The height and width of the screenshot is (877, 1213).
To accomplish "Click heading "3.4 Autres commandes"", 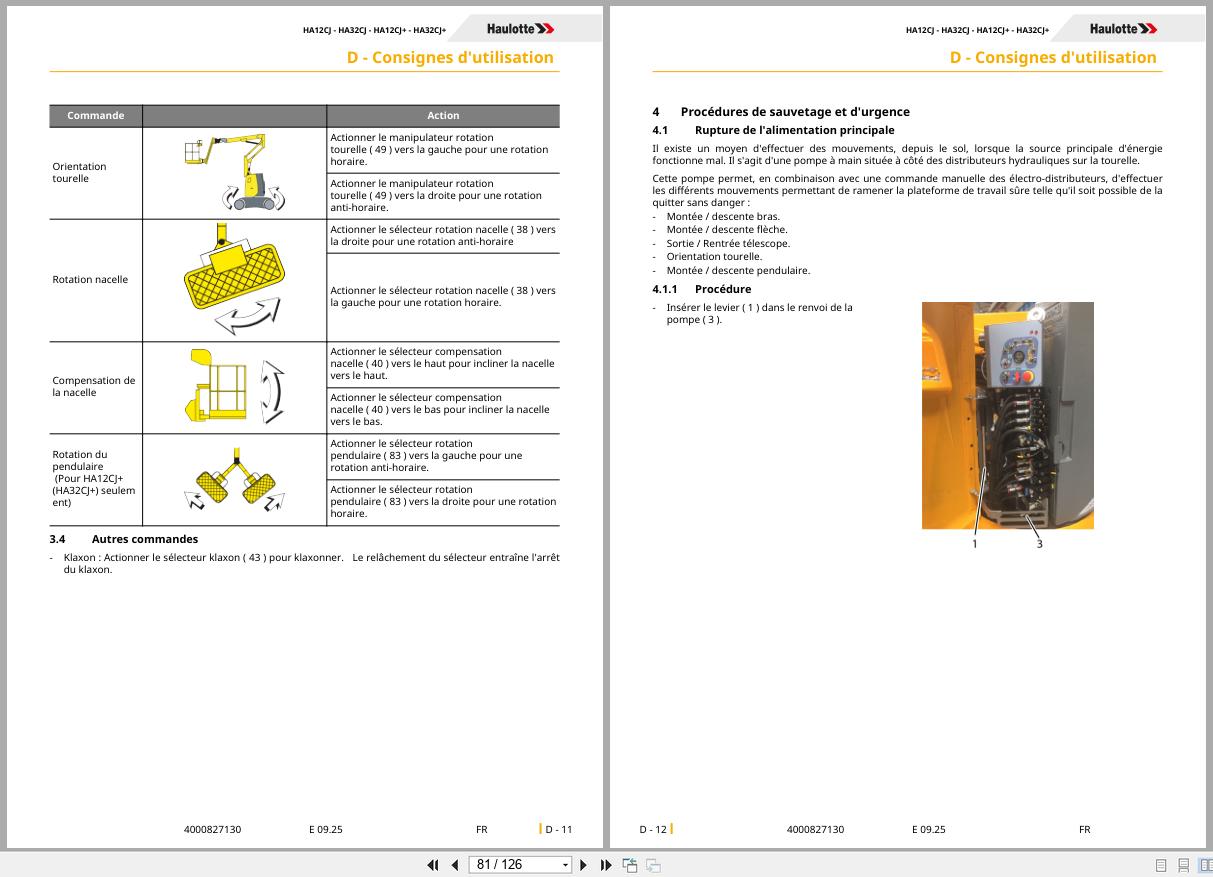I will click(x=124, y=539).
